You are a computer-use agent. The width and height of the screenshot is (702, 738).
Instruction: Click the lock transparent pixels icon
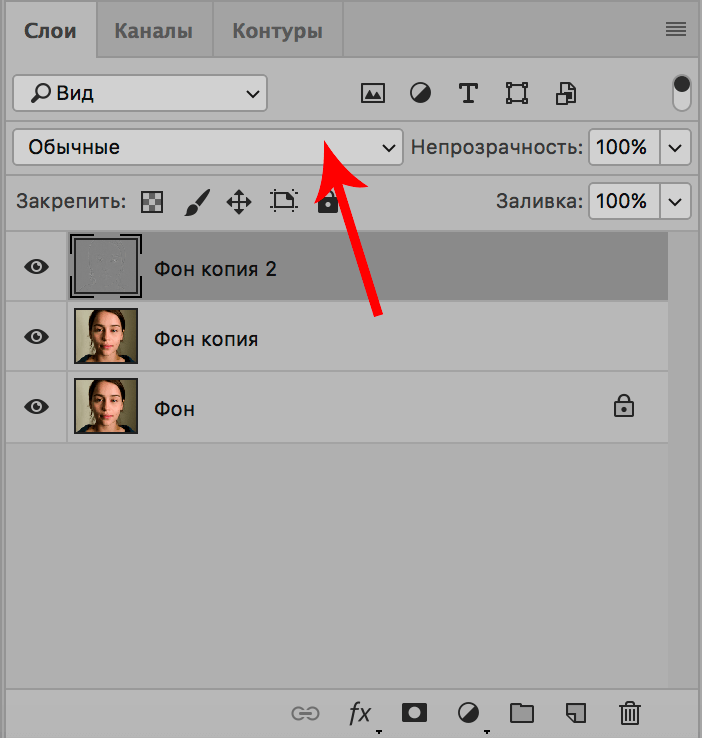[x=151, y=202]
